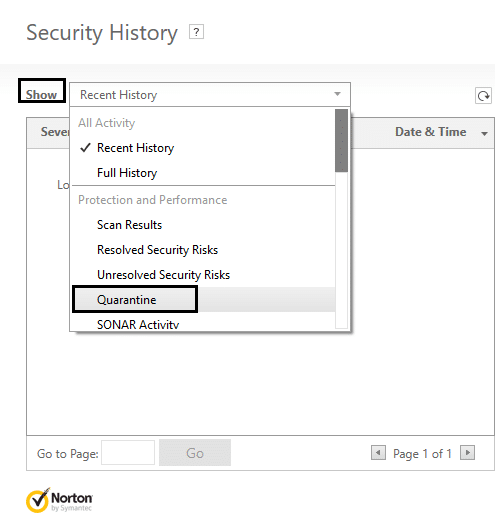This screenshot has width=495, height=516.
Task: Go to the next page arrow
Action: [x=467, y=453]
